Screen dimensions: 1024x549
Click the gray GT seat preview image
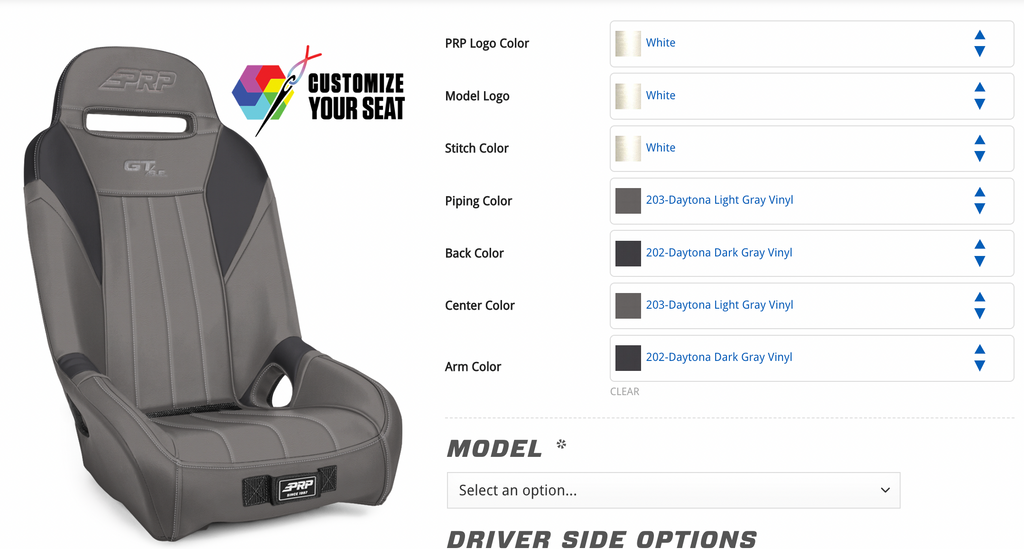212,294
